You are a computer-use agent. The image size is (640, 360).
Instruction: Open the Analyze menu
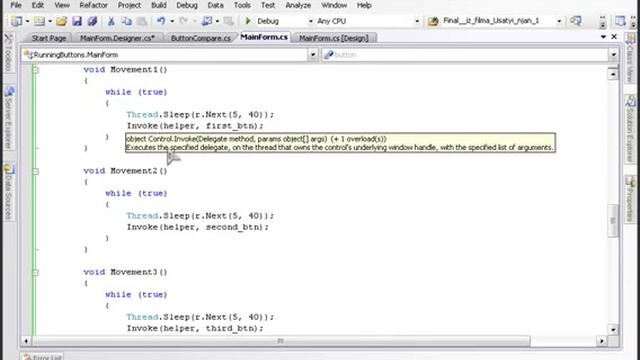point(298,5)
